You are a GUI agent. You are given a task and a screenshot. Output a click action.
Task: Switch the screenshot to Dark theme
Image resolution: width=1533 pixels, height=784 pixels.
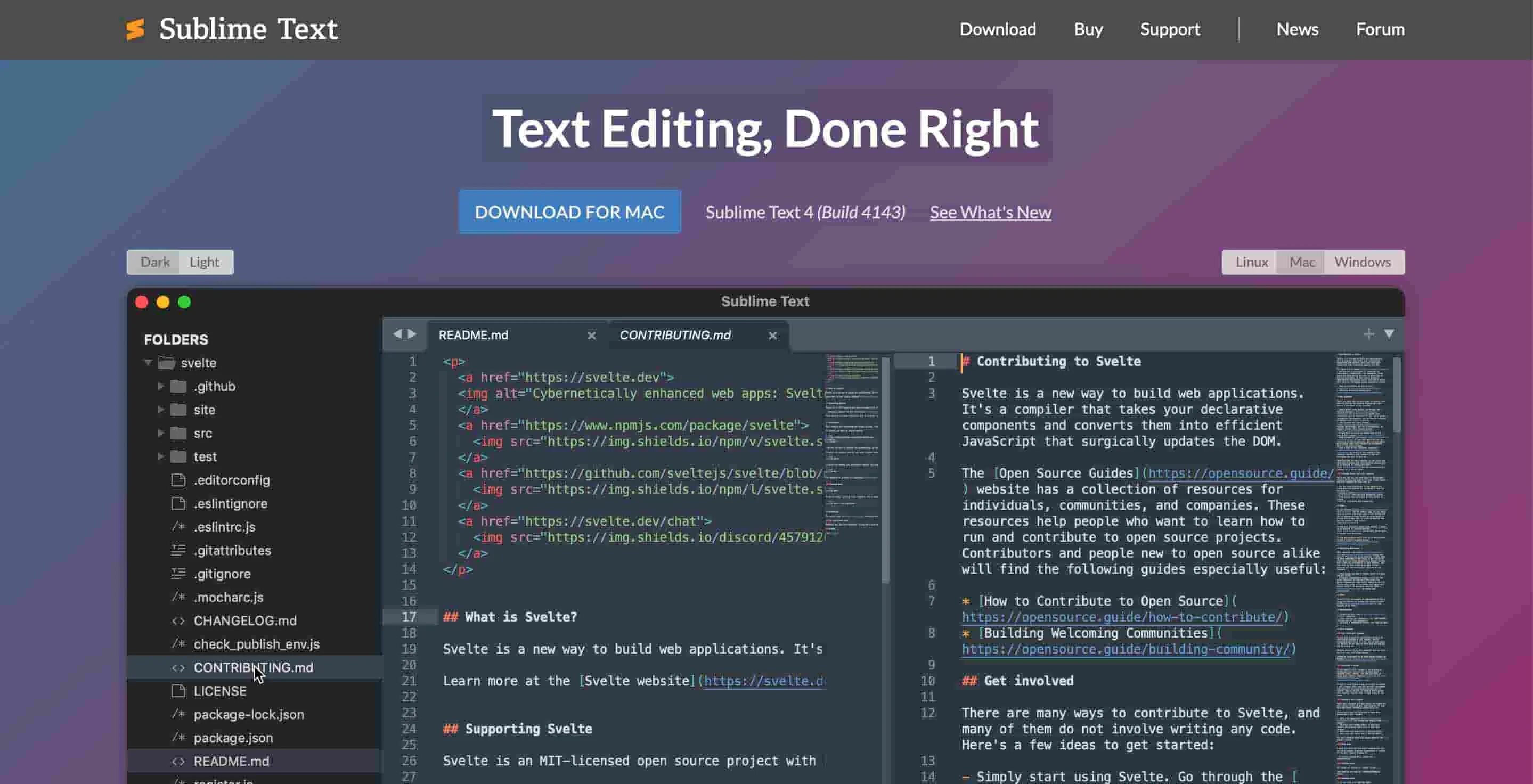pyautogui.click(x=154, y=263)
